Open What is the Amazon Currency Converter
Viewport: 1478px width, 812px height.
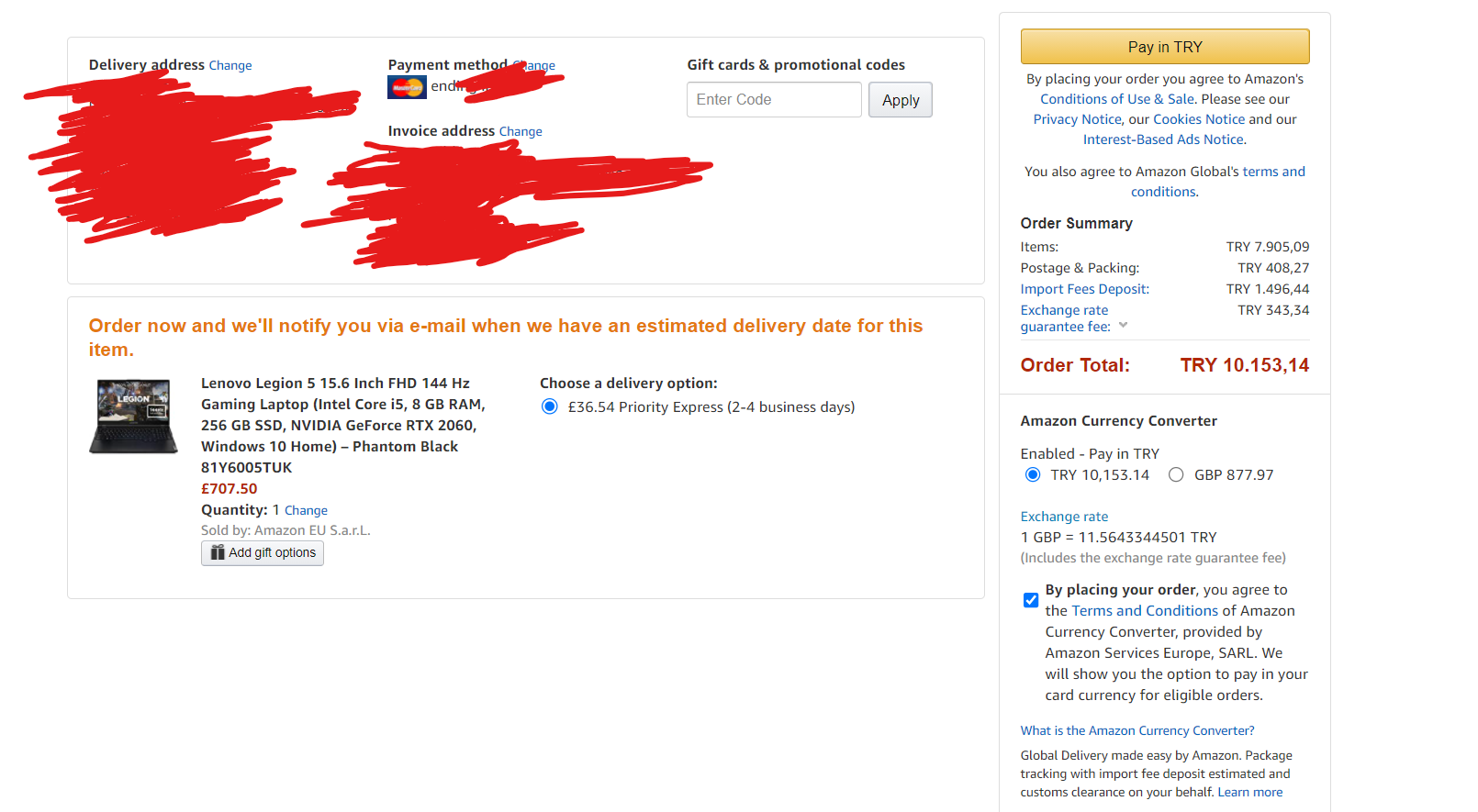[x=1137, y=730]
